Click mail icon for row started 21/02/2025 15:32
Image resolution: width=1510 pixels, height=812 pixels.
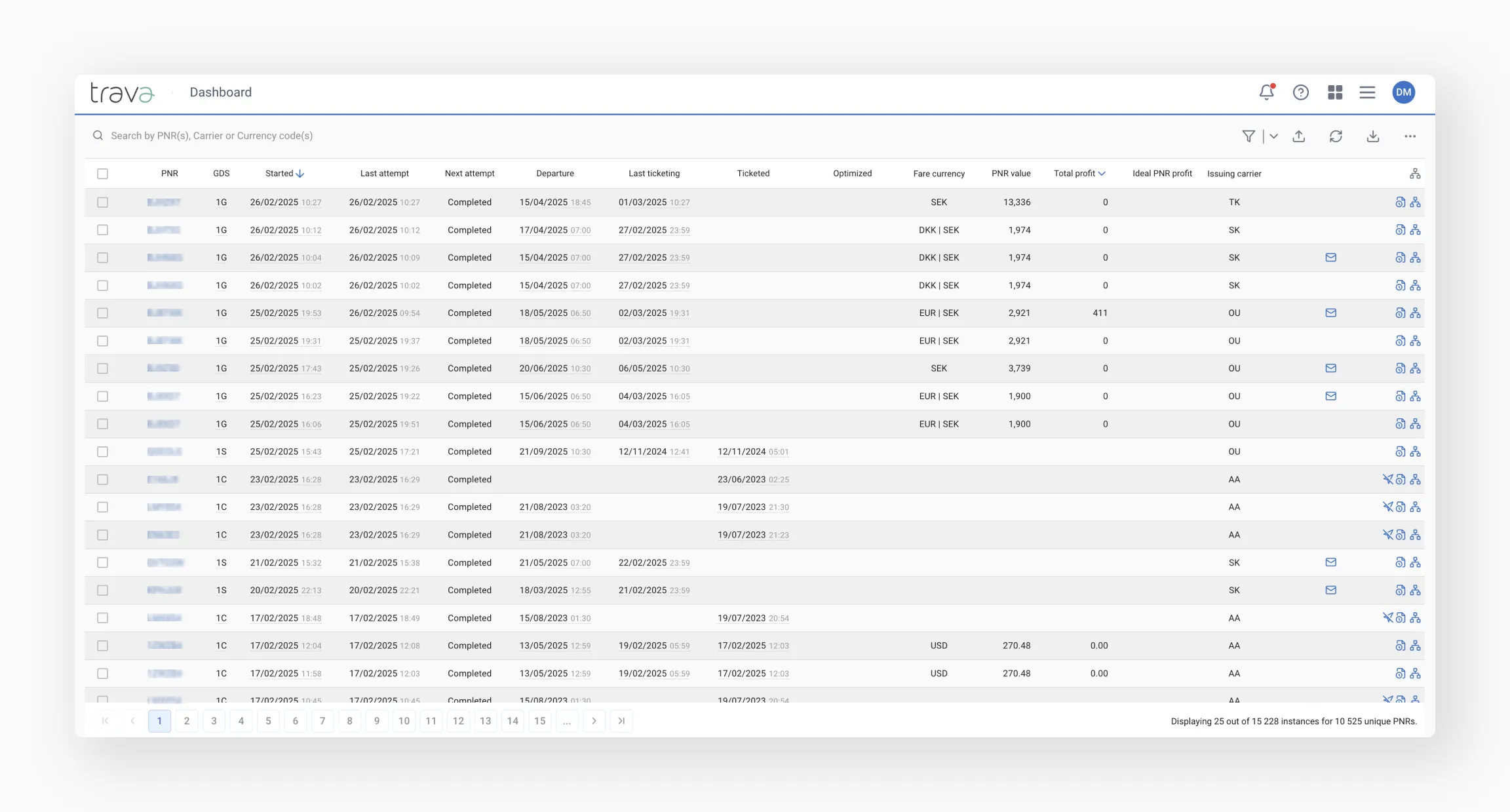(x=1331, y=562)
